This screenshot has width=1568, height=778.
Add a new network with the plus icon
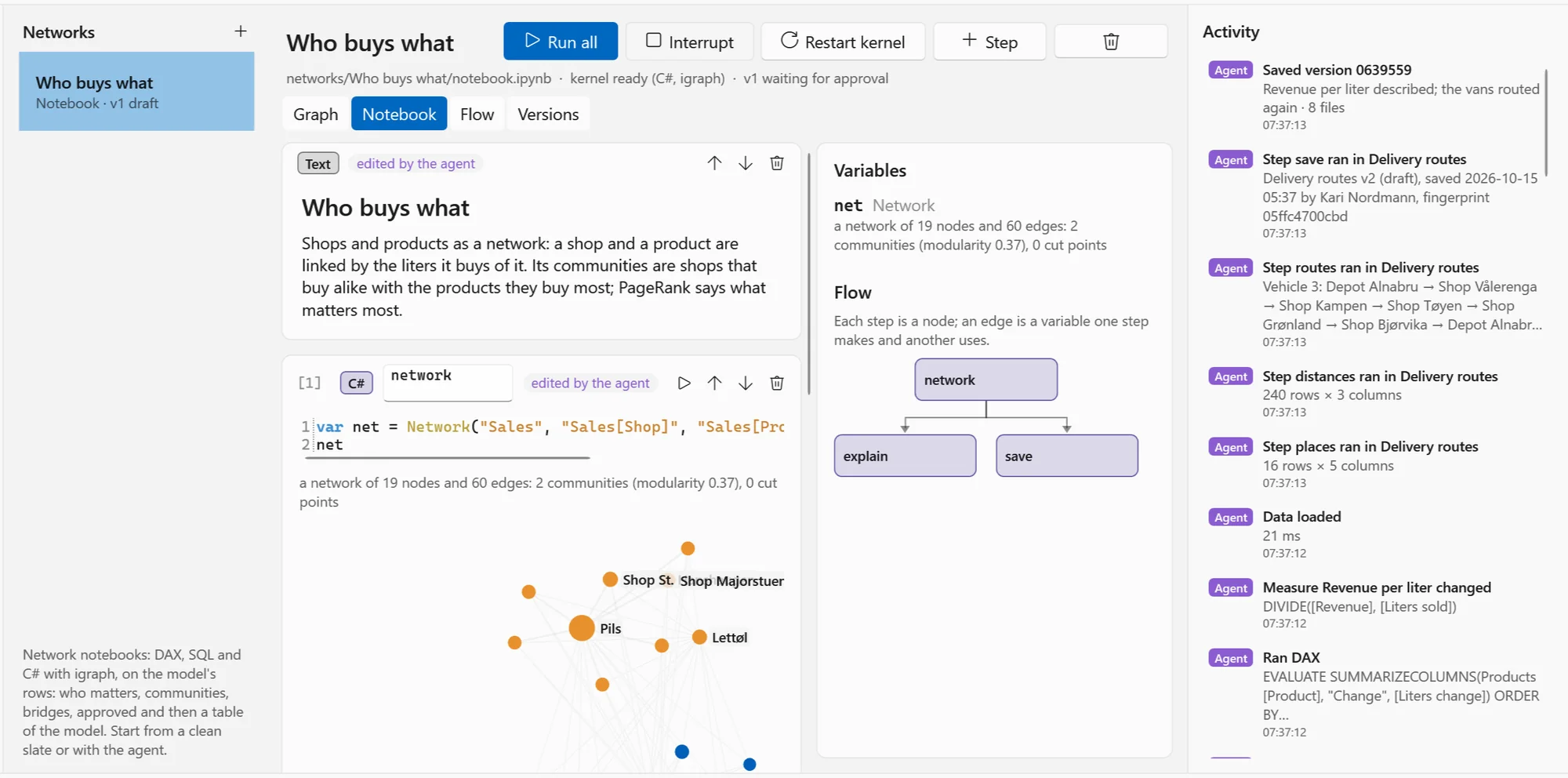coord(241,31)
